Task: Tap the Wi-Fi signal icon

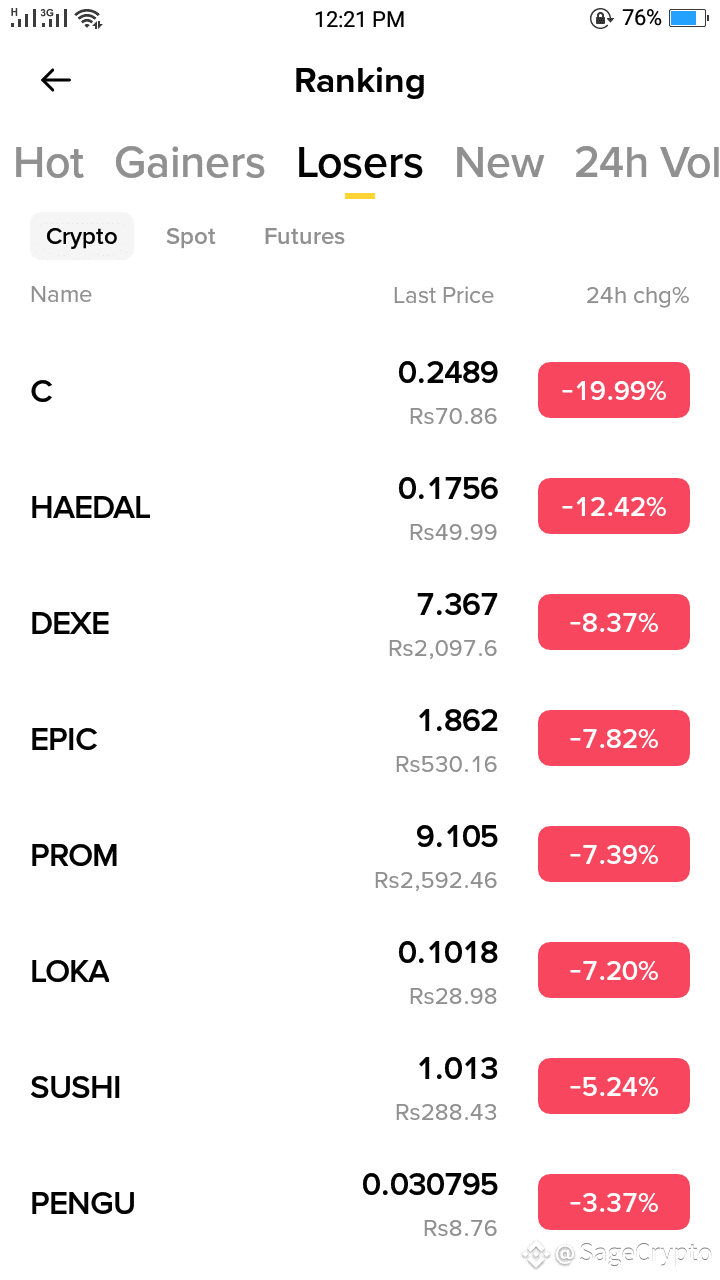Action: pyautogui.click(x=88, y=18)
